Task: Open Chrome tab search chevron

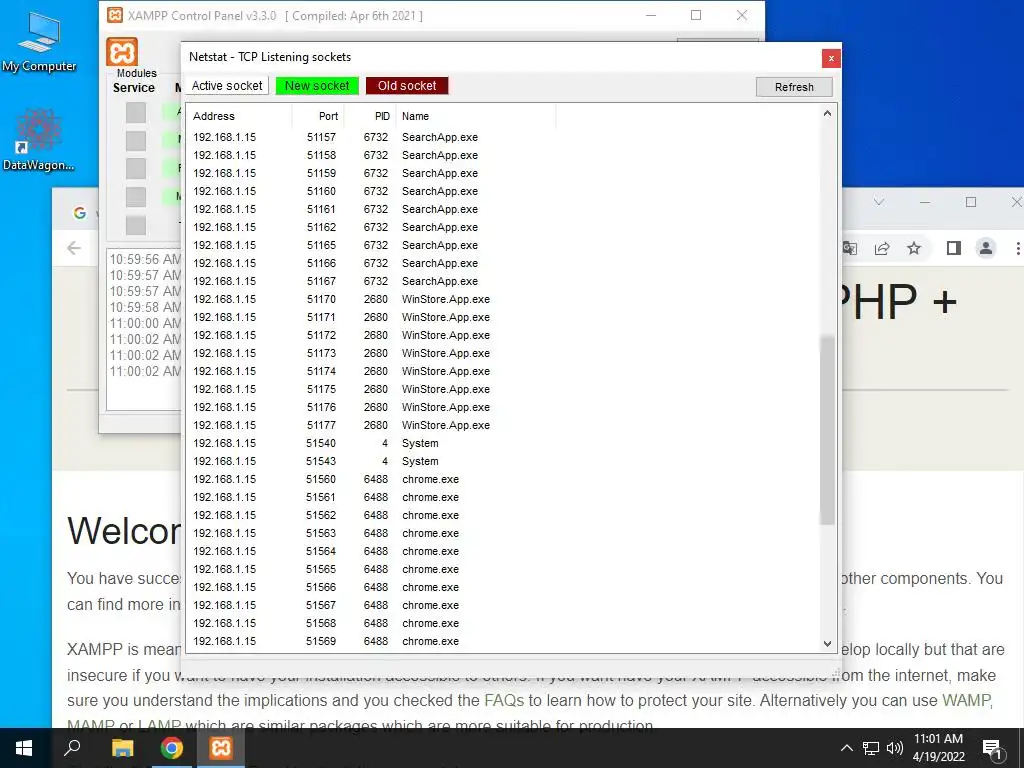Action: click(879, 202)
